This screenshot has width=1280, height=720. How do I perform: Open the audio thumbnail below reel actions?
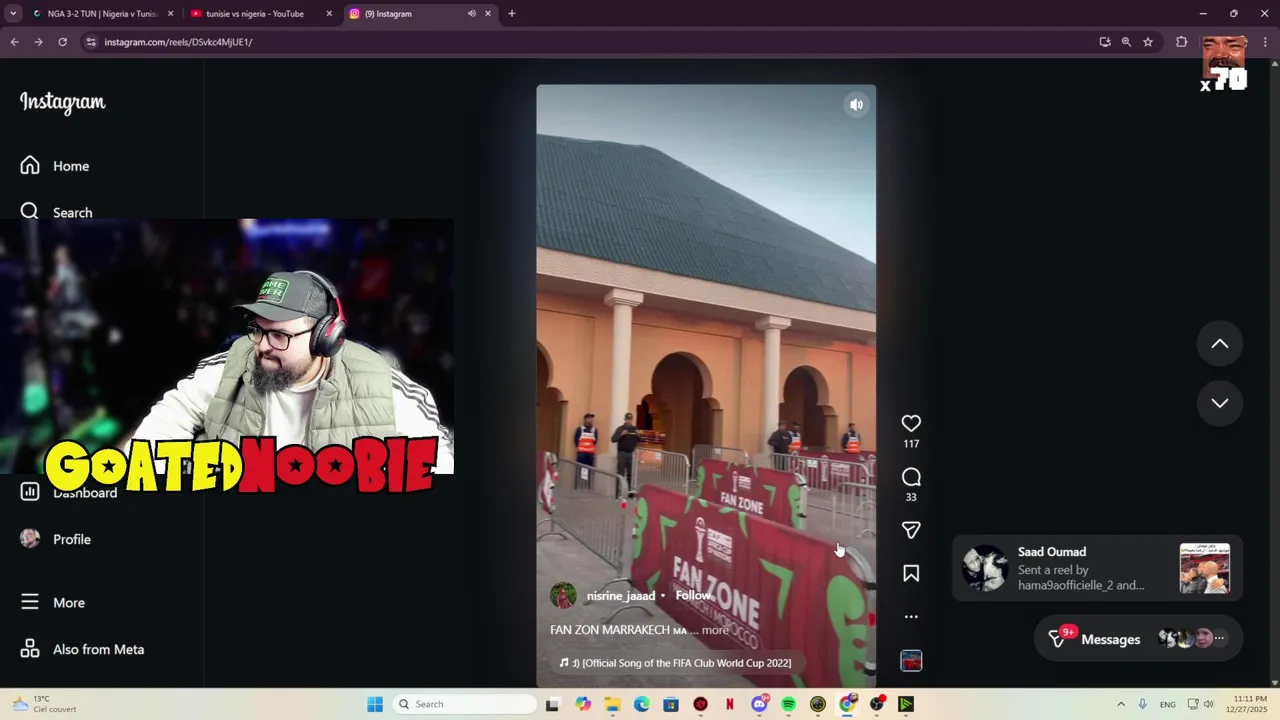click(x=911, y=661)
